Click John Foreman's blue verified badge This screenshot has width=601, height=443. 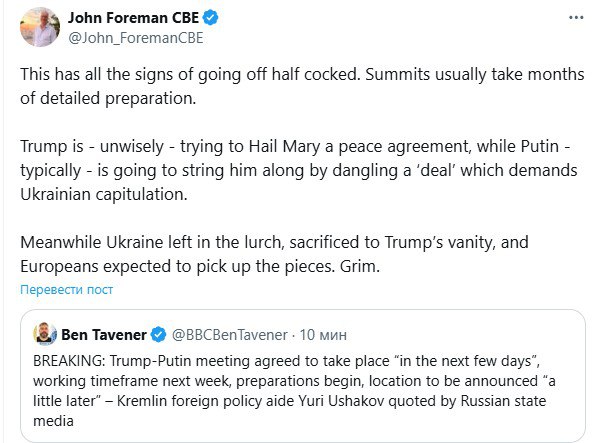point(210,18)
